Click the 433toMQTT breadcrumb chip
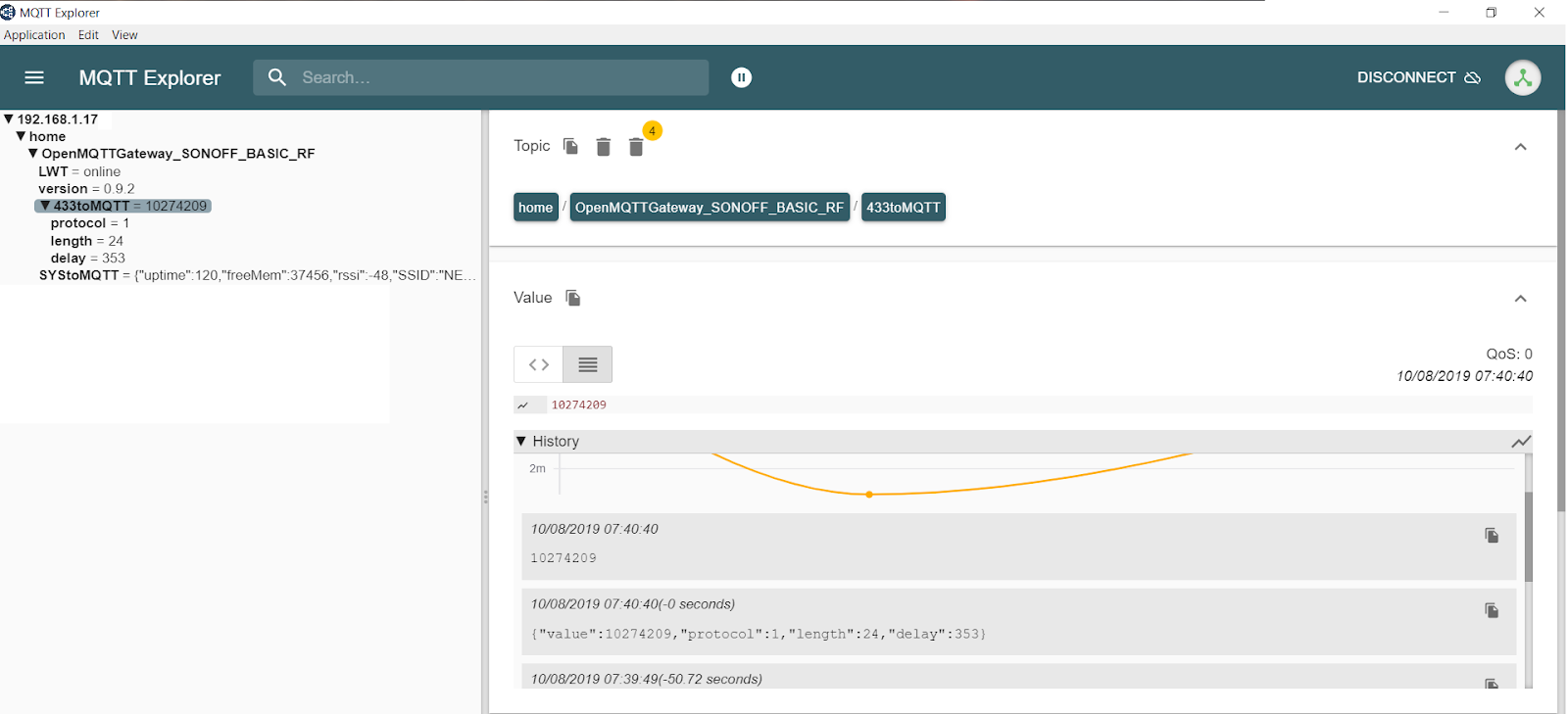Viewport: 1568px width, 714px height. (904, 208)
